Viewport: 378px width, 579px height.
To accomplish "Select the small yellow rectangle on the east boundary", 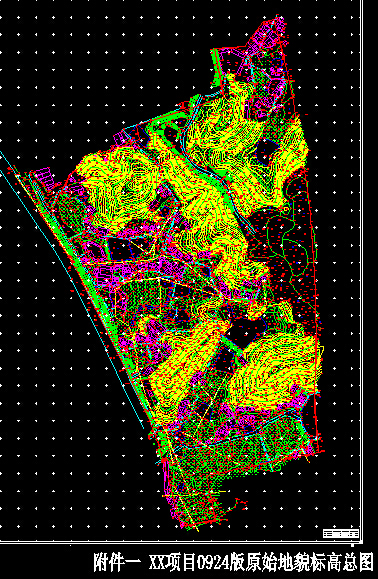I will [322, 350].
